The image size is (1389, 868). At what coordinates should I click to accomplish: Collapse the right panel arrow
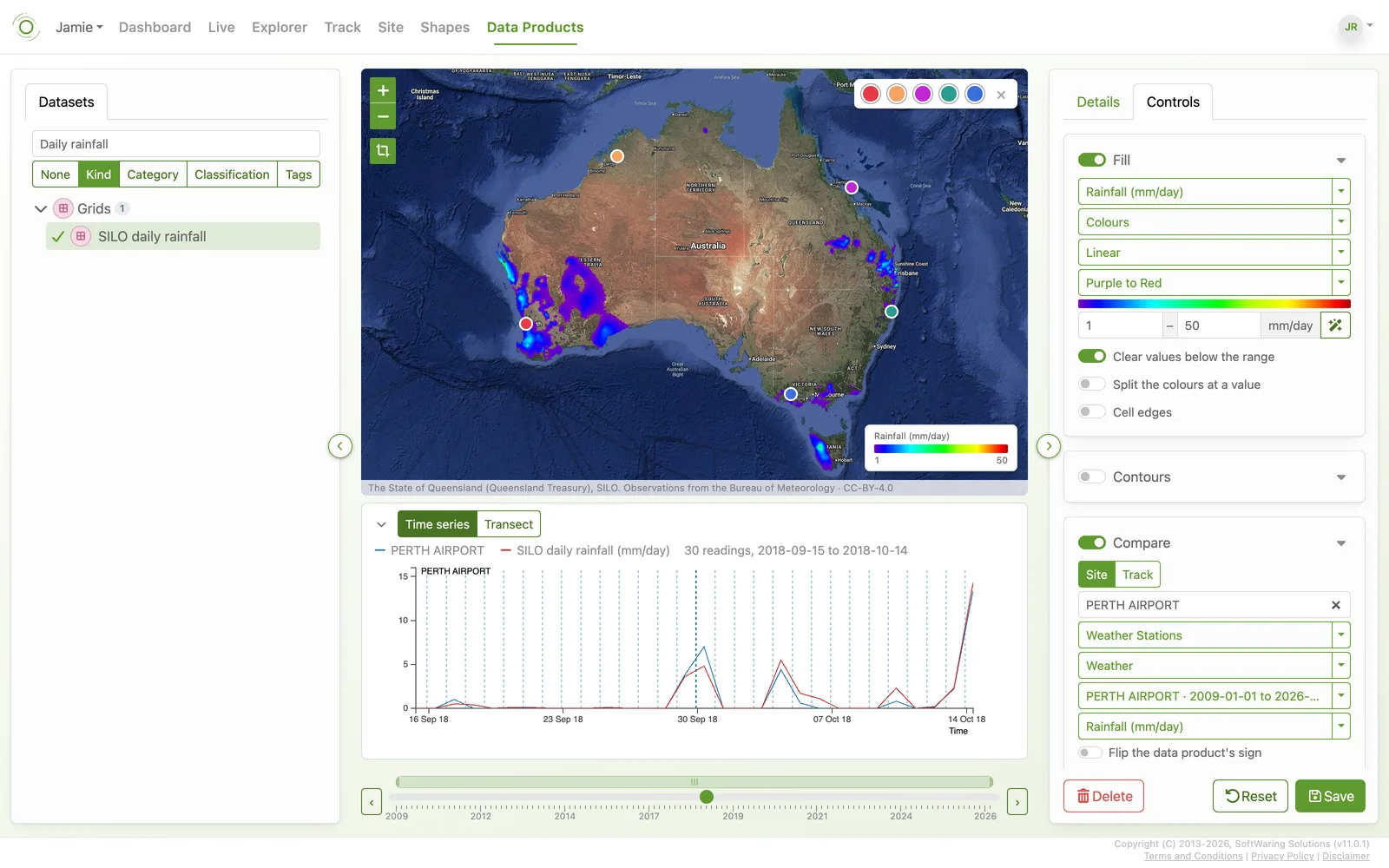(1049, 446)
